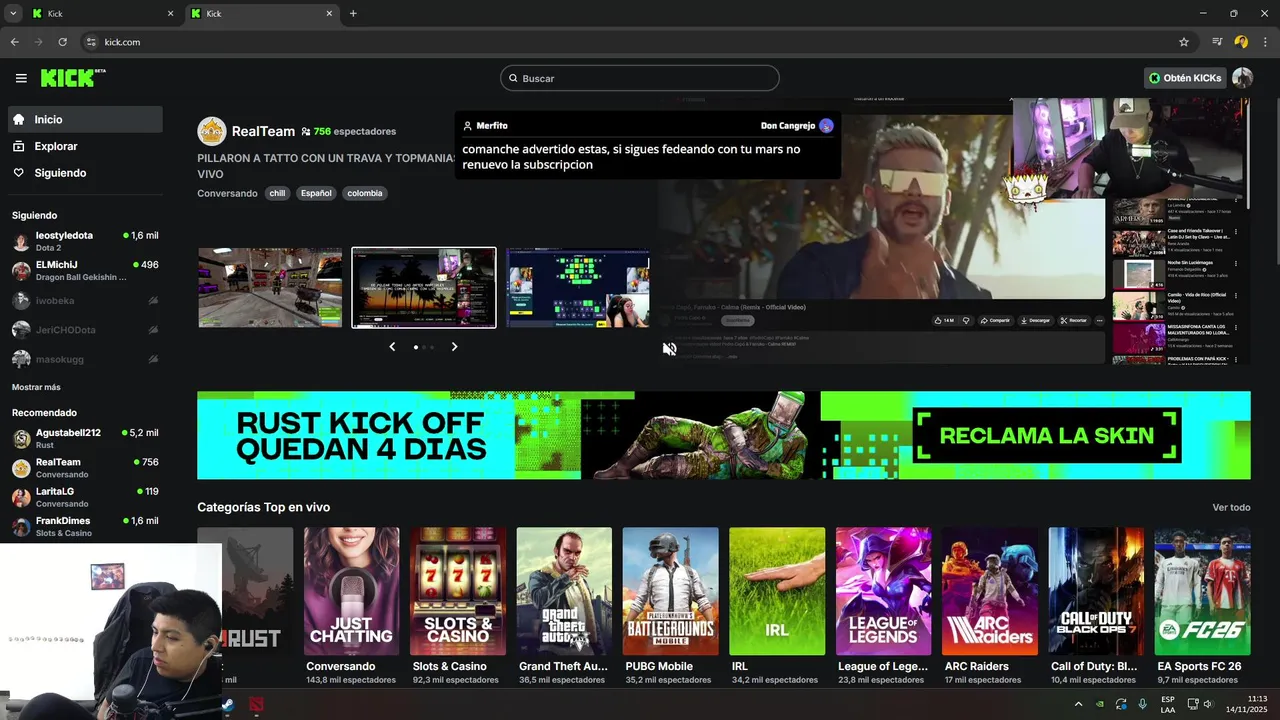Click the search magnifier icon

point(513,78)
